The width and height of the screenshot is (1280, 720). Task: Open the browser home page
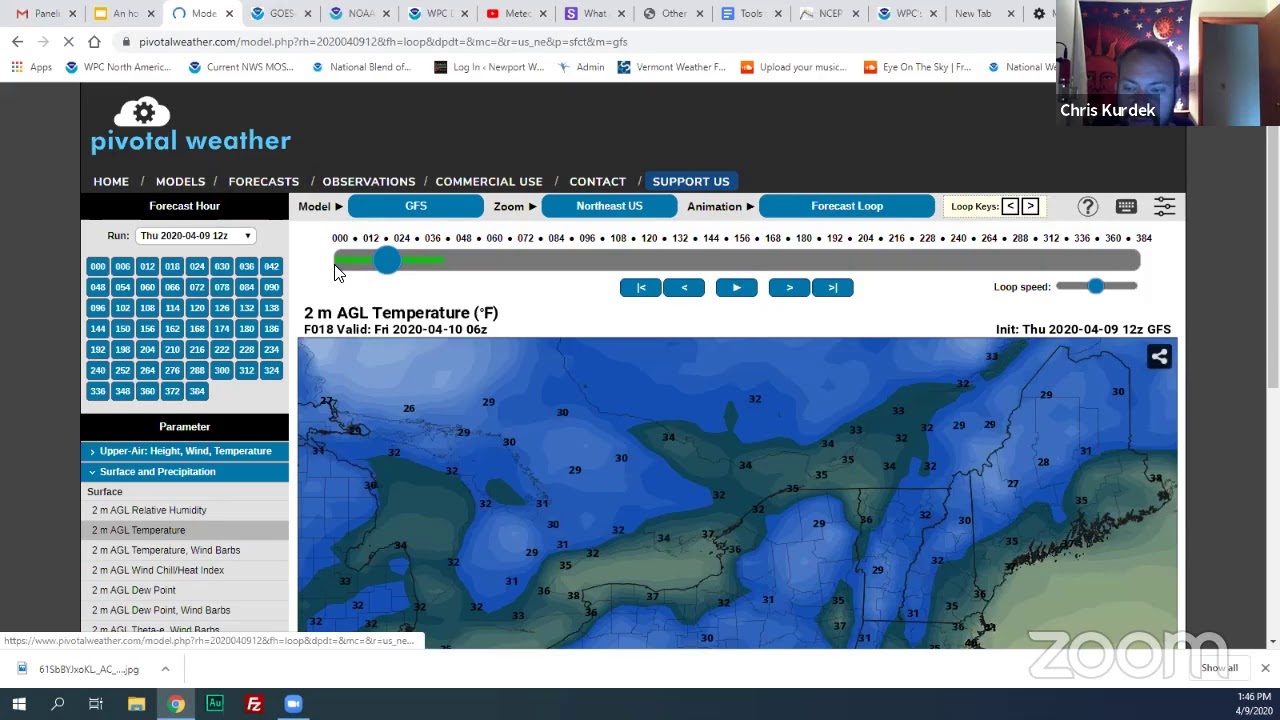tap(94, 42)
